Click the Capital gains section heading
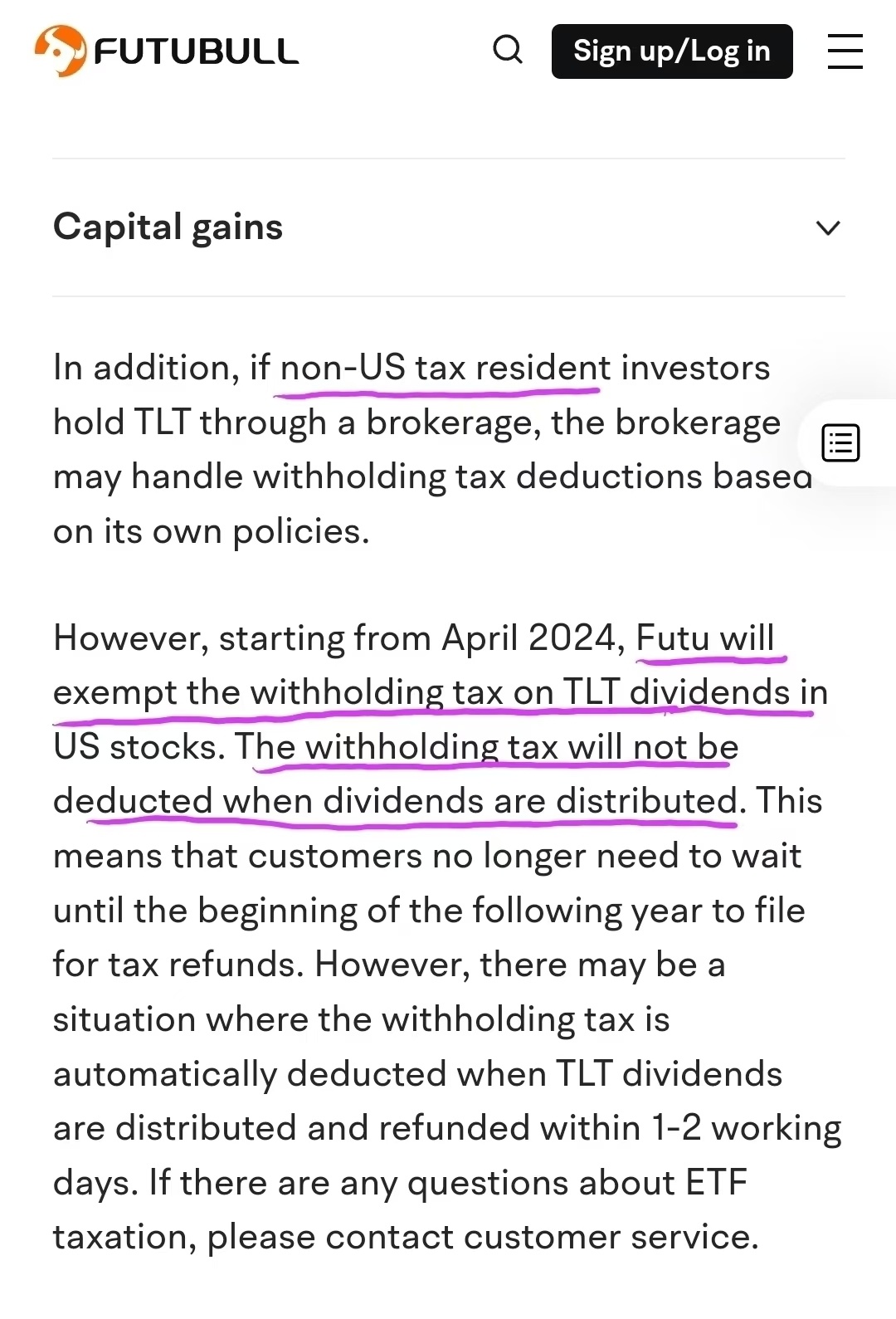 tap(168, 227)
